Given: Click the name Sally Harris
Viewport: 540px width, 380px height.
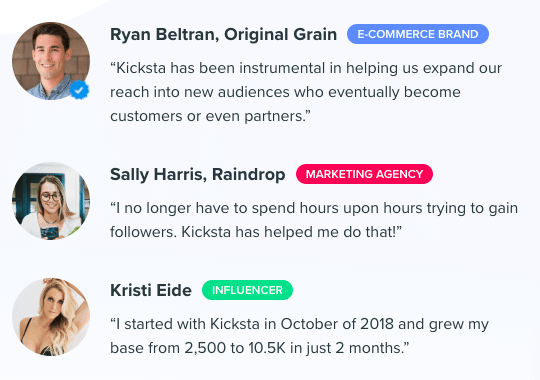Looking at the screenshot, I should pyautogui.click(x=158, y=174).
